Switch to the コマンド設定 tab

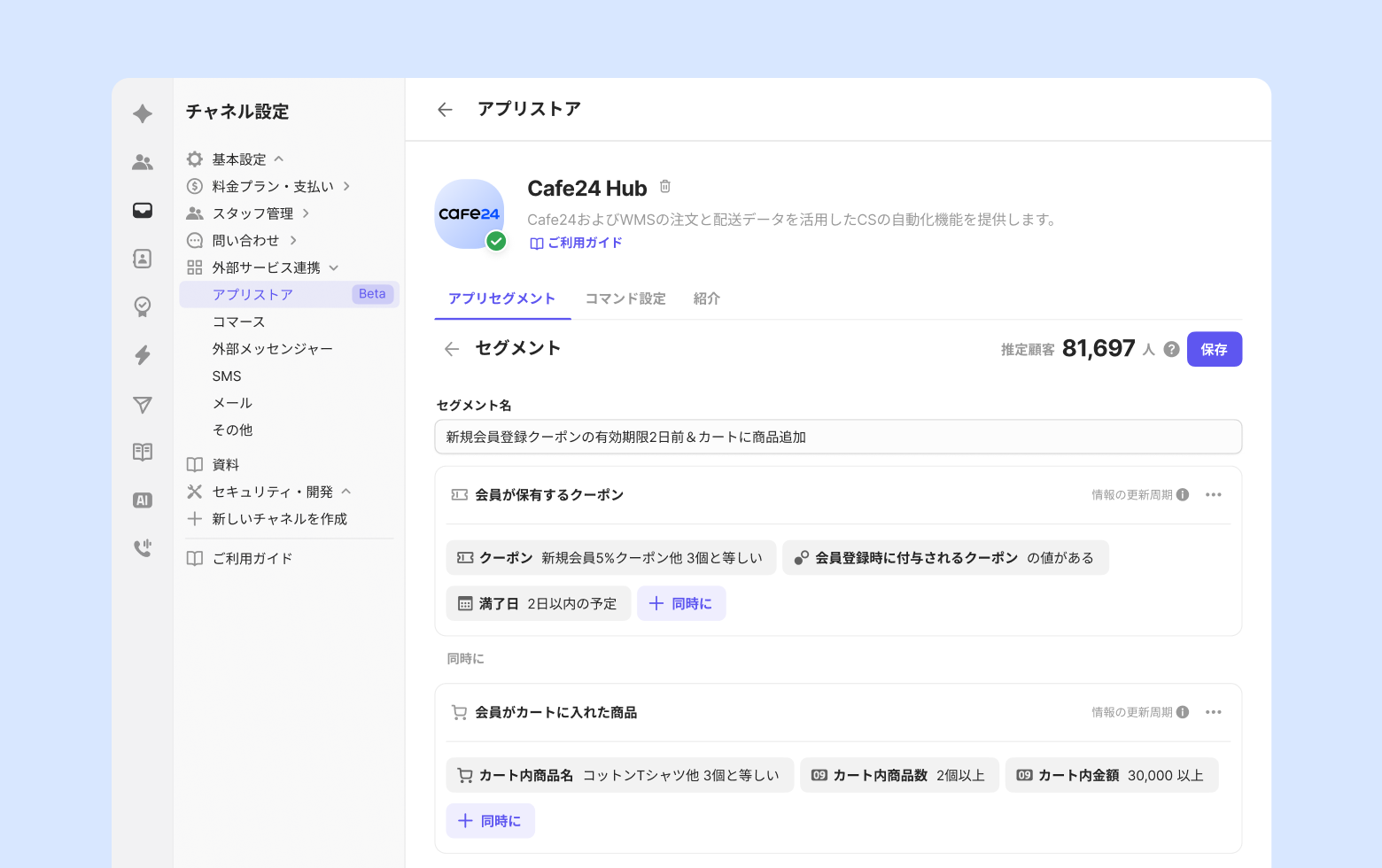coord(625,299)
